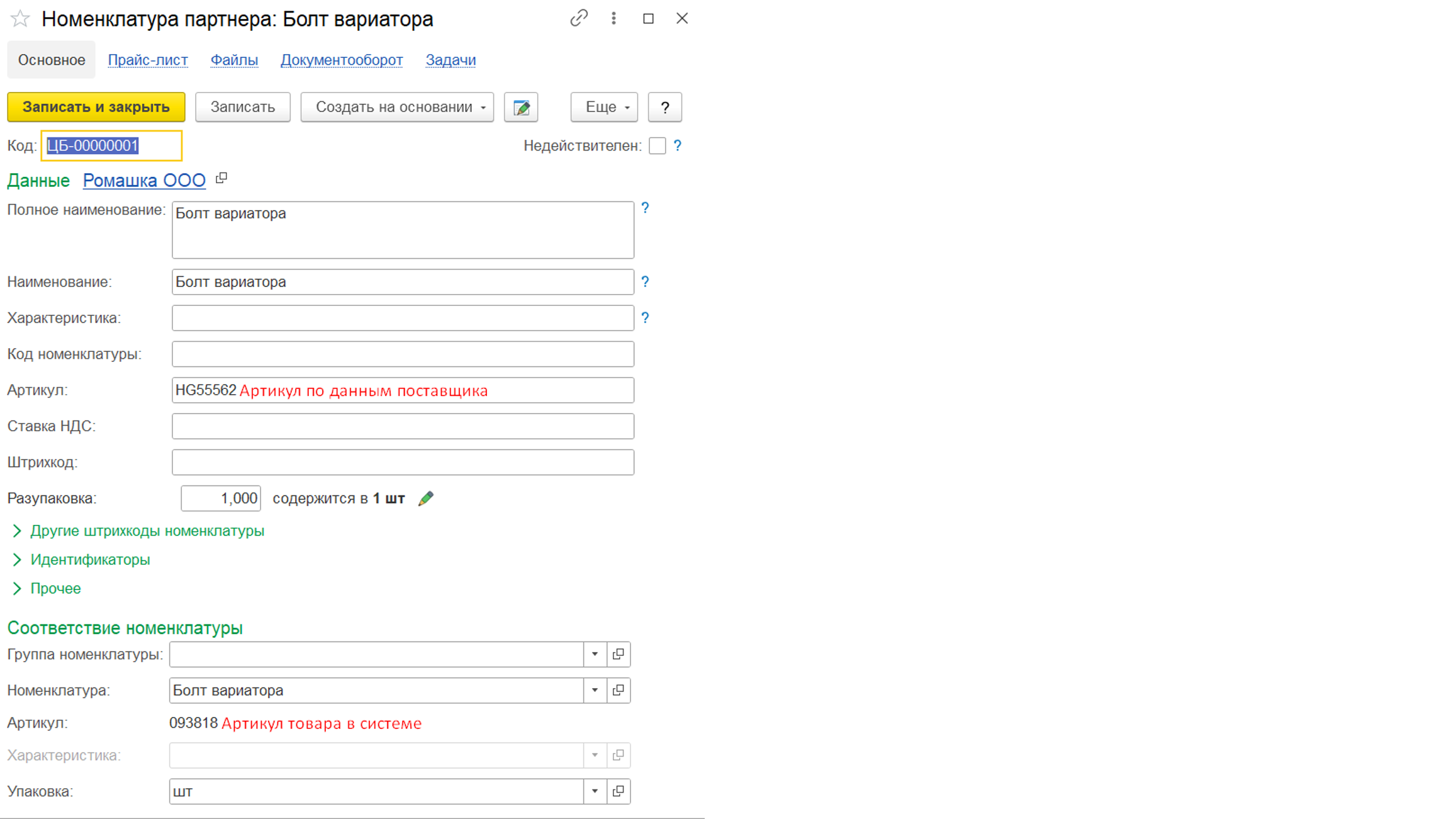Click the Код field ЦБ-00000001
The width and height of the screenshot is (1456, 819).
click(x=112, y=145)
